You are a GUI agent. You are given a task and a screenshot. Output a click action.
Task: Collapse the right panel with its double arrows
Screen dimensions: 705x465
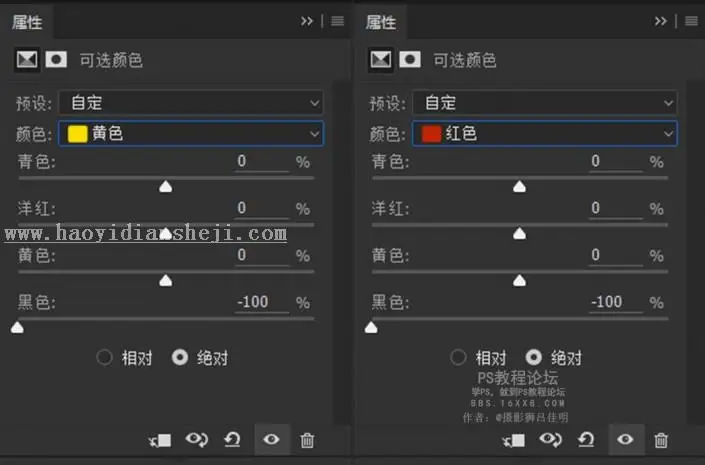(x=660, y=21)
